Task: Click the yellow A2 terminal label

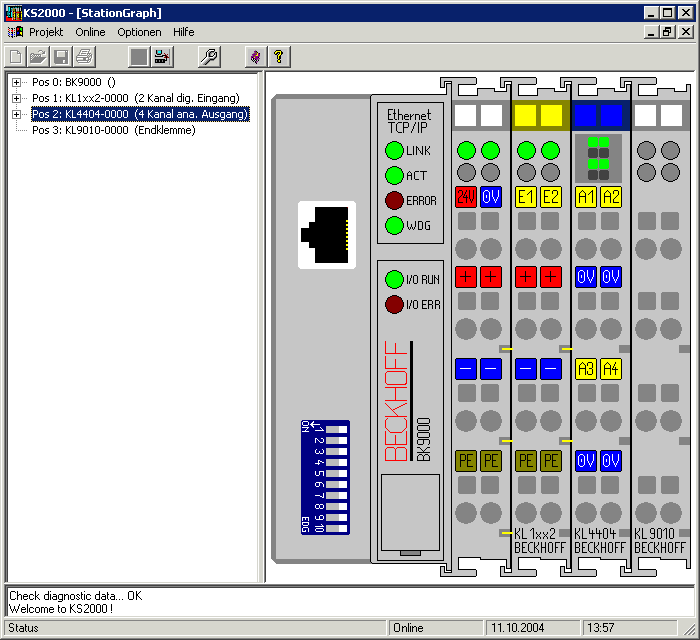Action: 611,197
